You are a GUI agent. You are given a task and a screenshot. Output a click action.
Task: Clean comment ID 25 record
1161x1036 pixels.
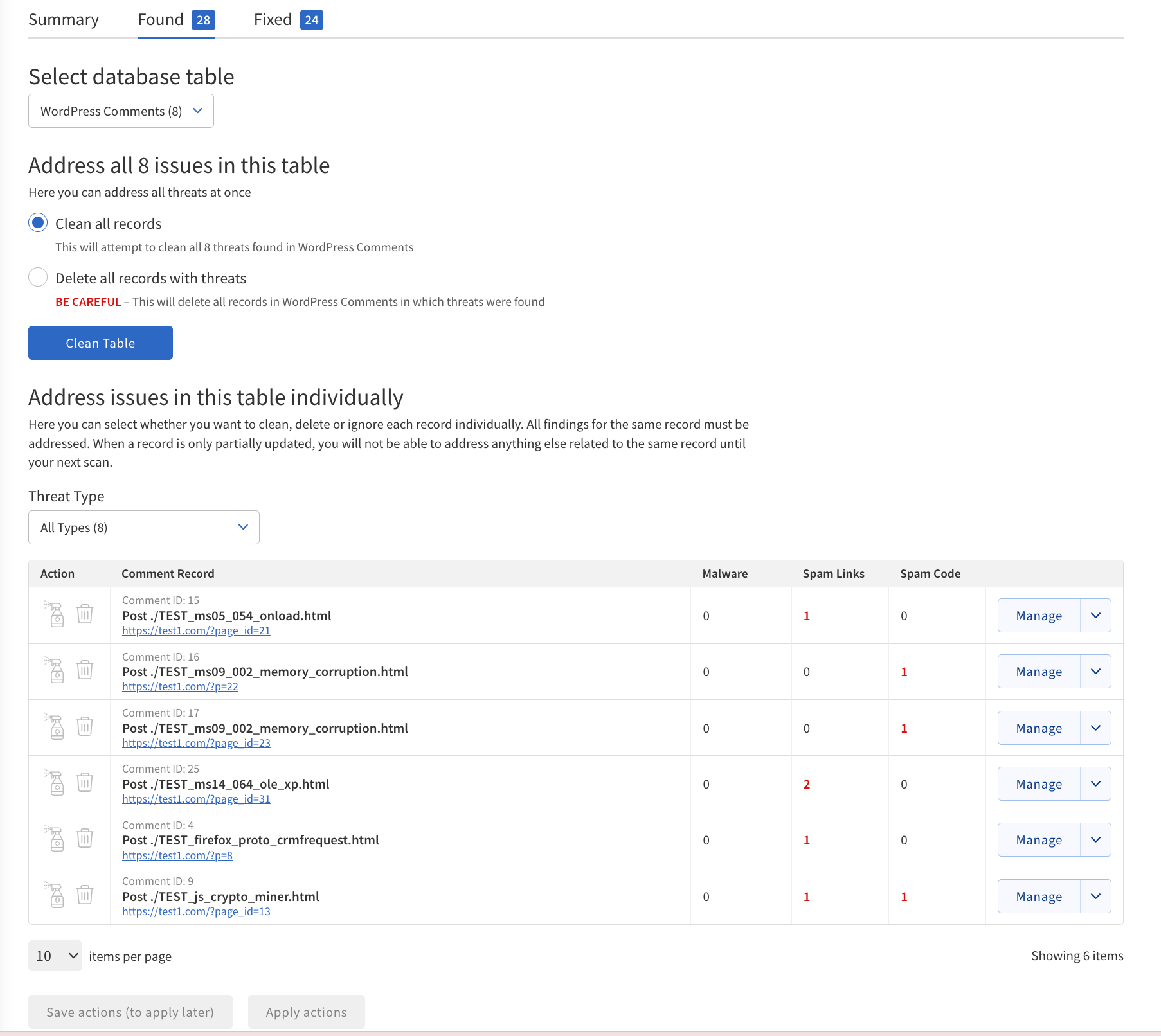pyautogui.click(x=57, y=783)
